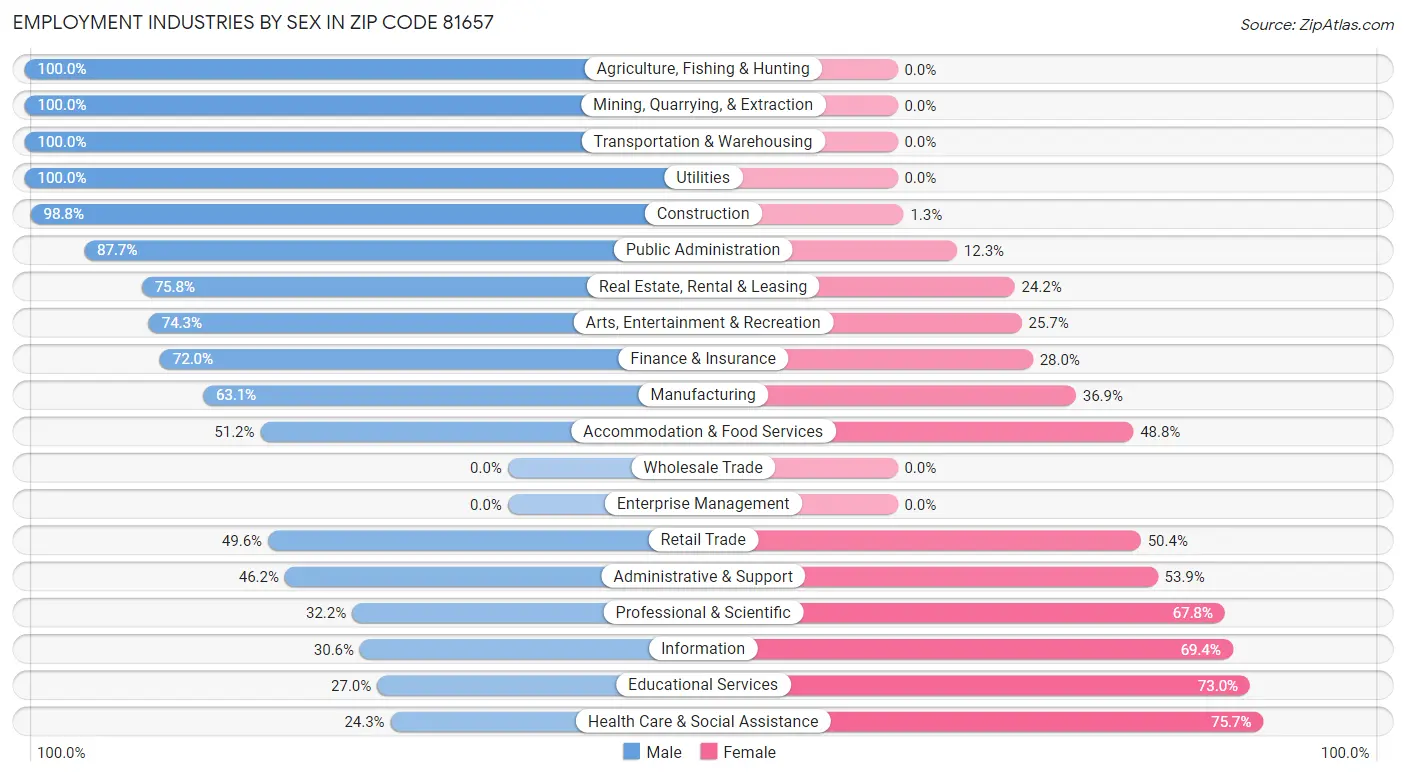The width and height of the screenshot is (1406, 776).
Task: Select the Wholesale Trade label
Action: point(703,467)
